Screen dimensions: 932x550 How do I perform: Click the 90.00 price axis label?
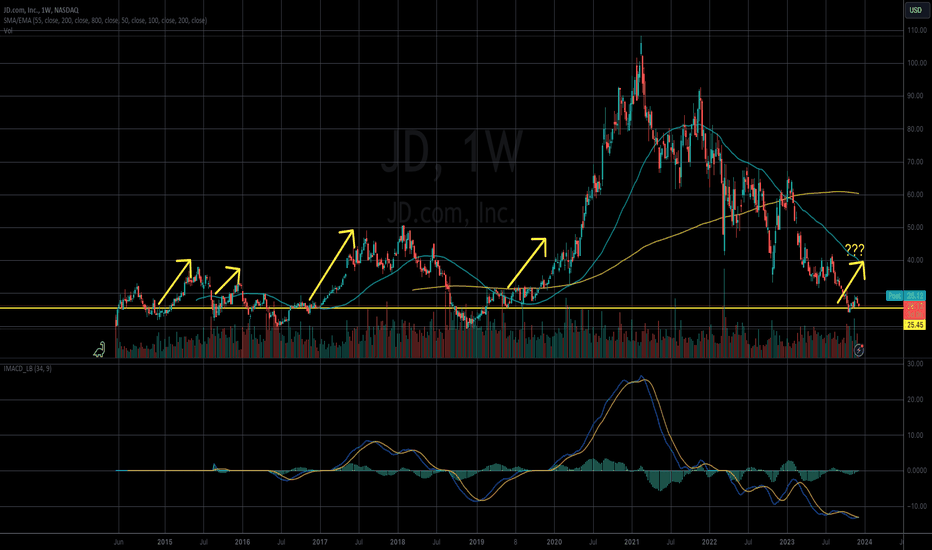(x=915, y=96)
